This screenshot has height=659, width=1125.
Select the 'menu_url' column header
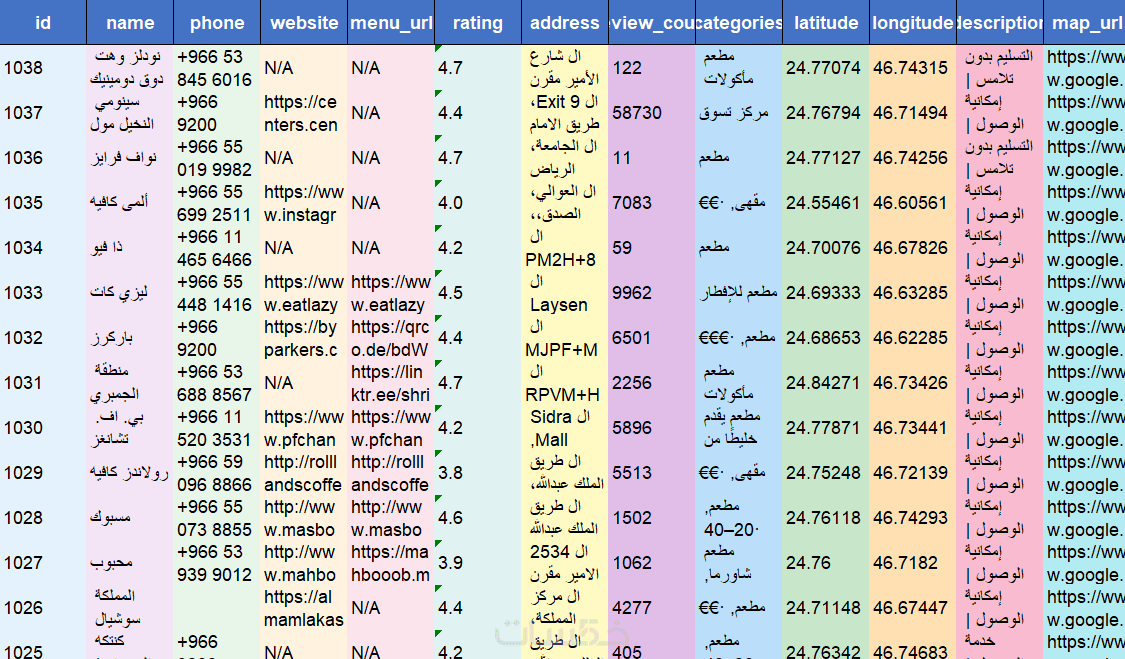pos(391,22)
